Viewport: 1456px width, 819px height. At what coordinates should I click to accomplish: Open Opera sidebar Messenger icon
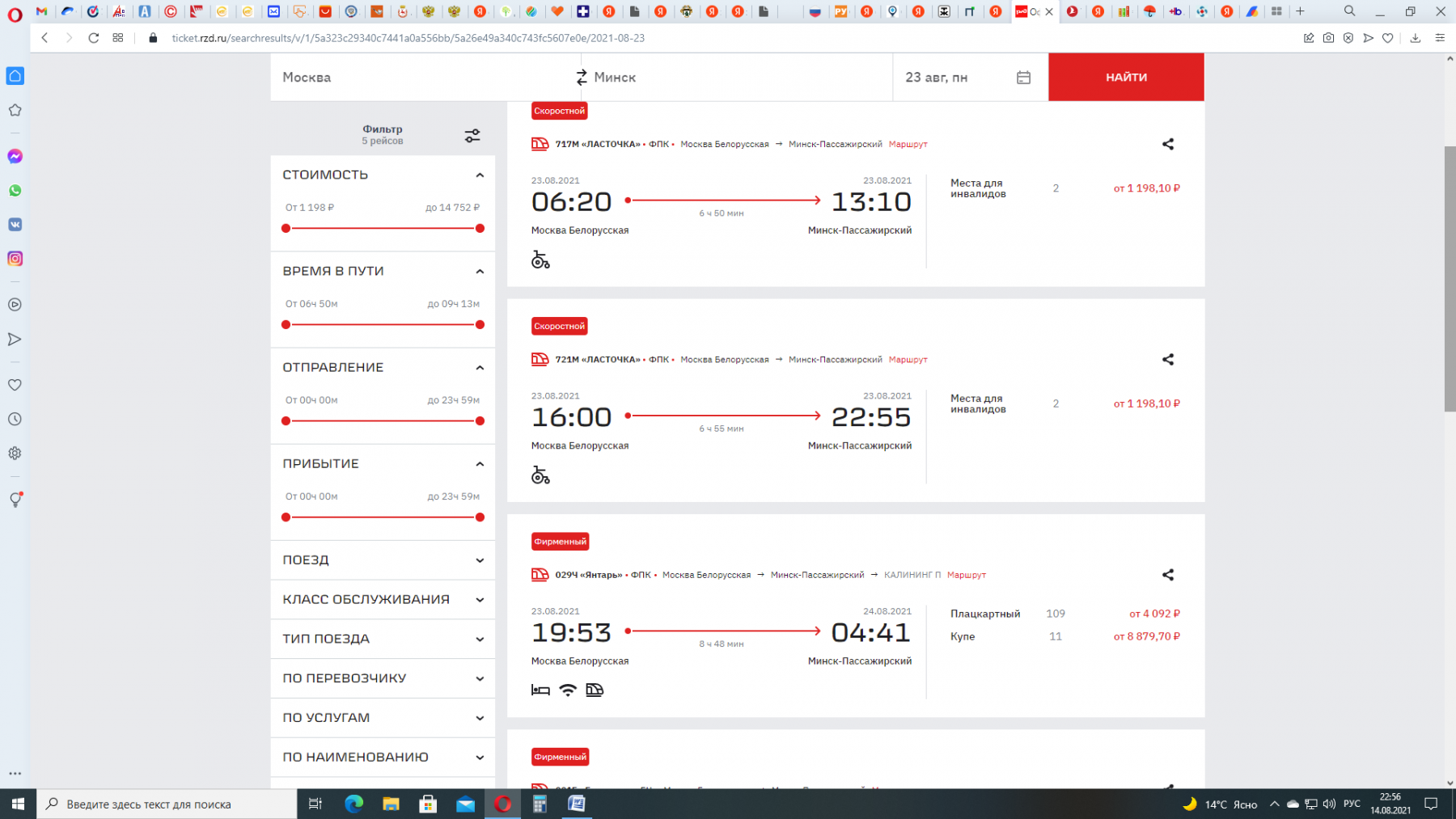(15, 156)
